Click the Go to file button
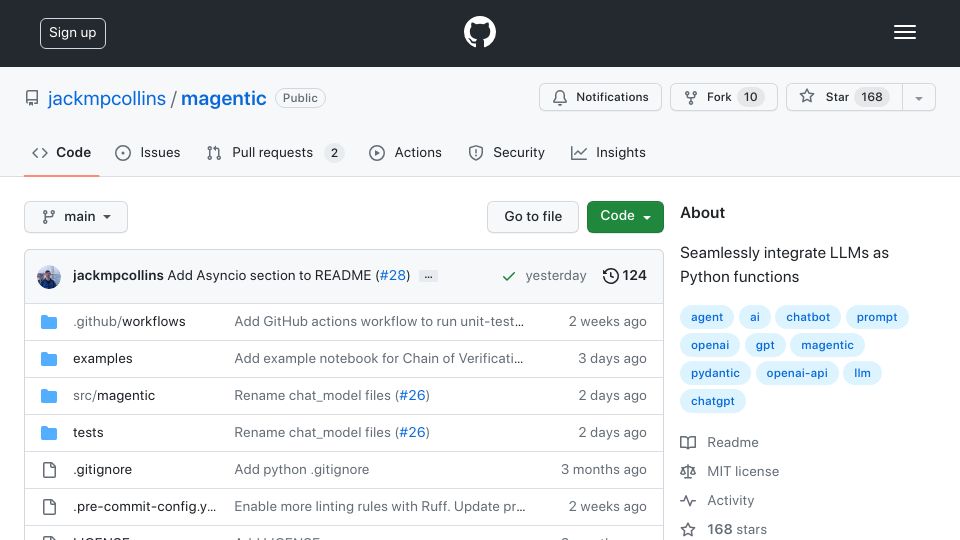The height and width of the screenshot is (540, 960). click(533, 217)
